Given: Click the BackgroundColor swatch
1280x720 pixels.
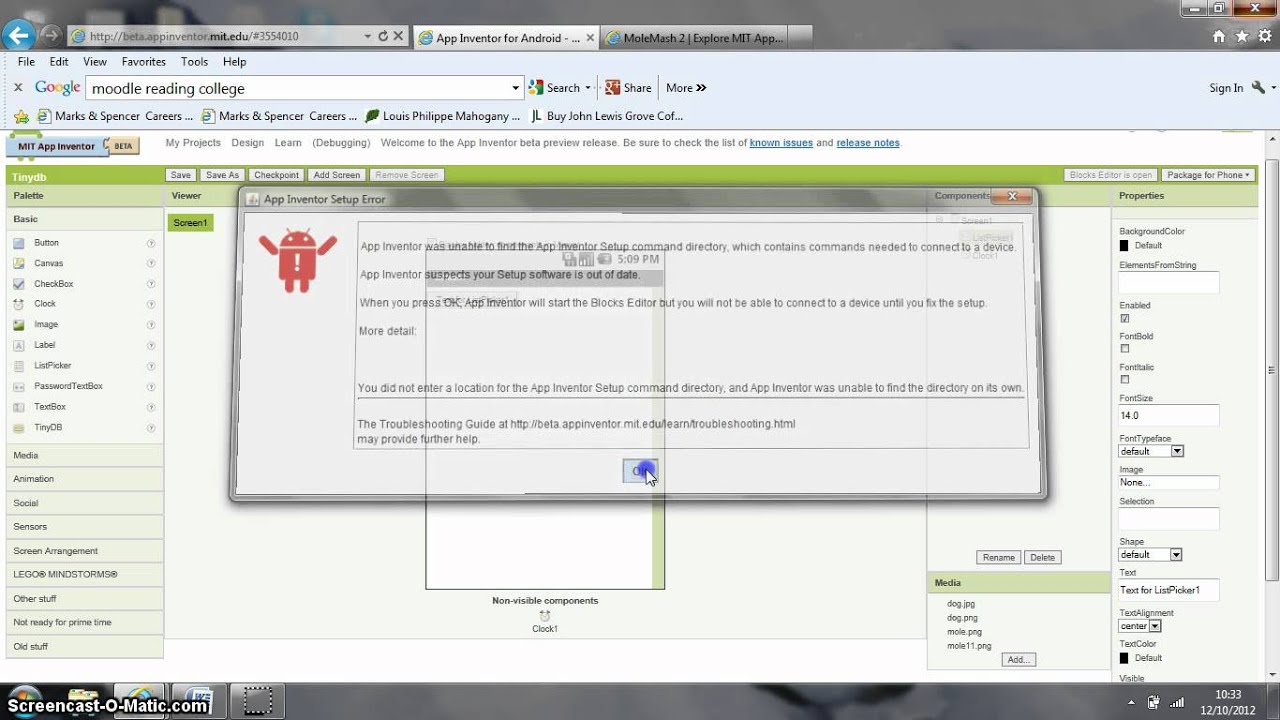Looking at the screenshot, I should pos(1124,246).
